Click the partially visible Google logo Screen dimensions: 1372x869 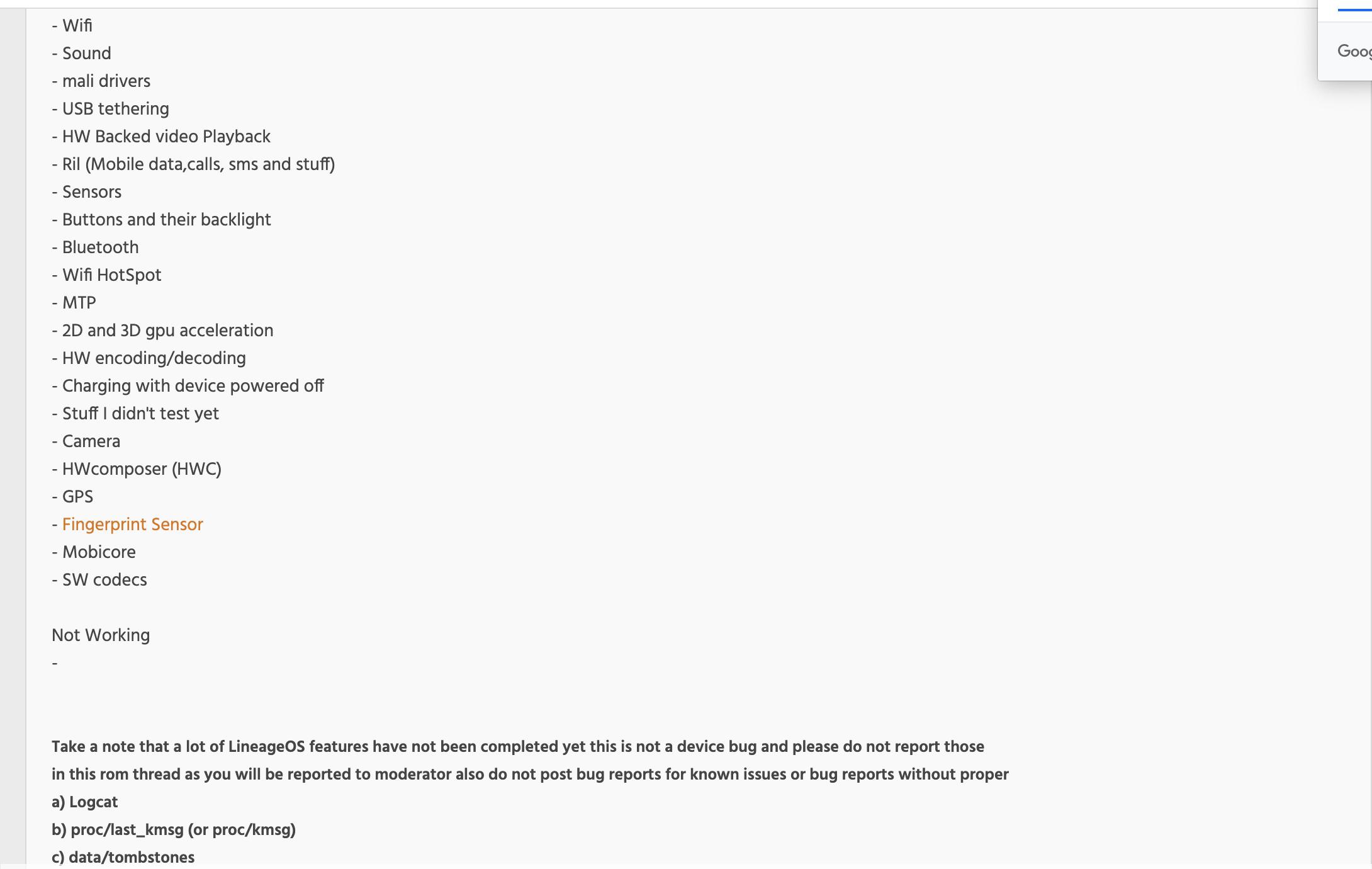1354,52
